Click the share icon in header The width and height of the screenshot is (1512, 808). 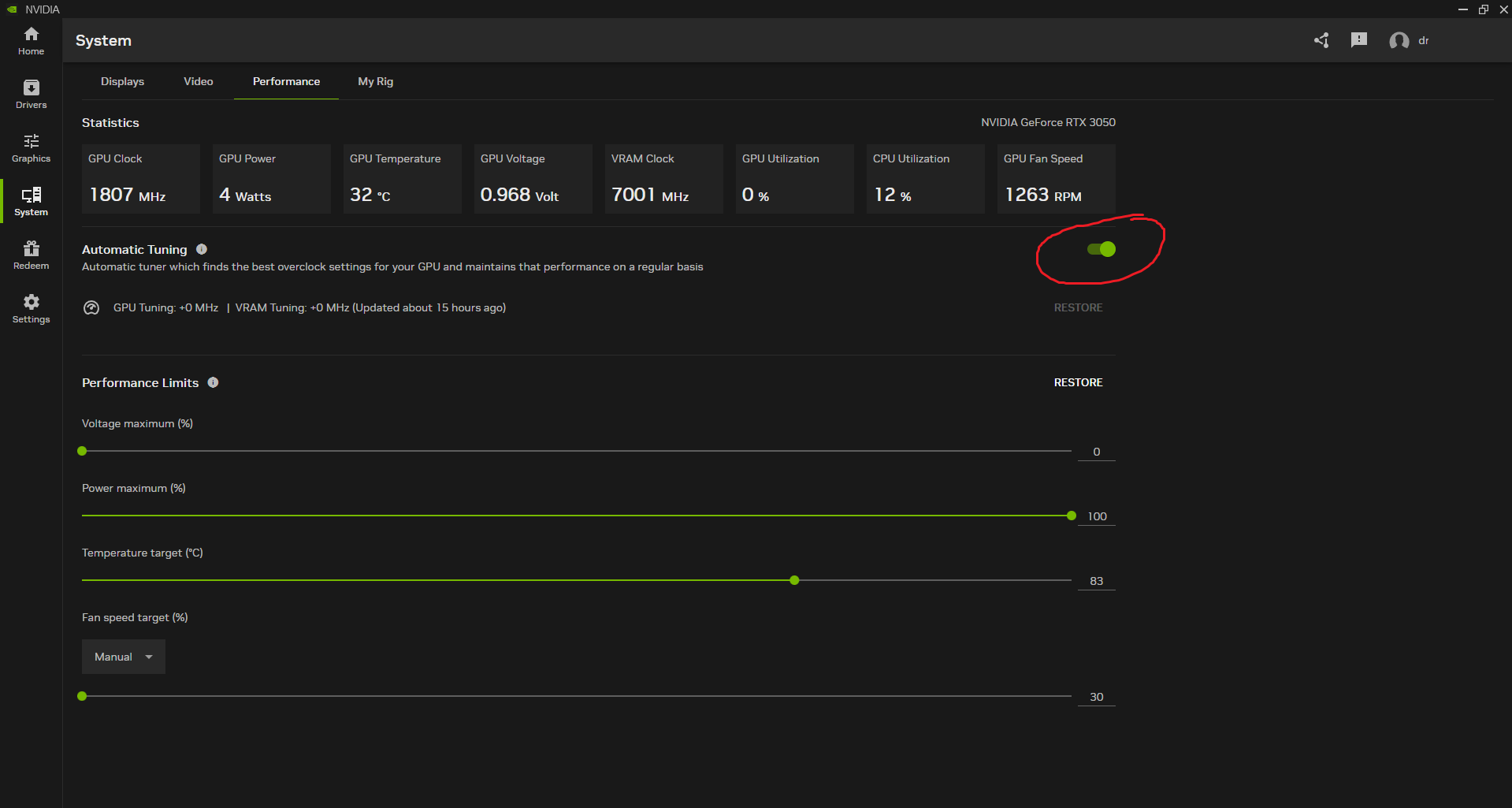tap(1321, 40)
